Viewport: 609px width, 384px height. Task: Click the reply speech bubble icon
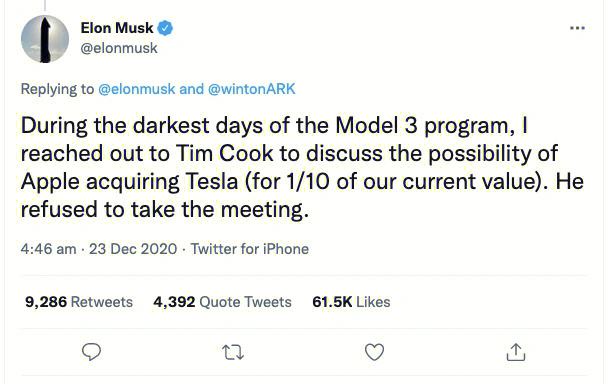pyautogui.click(x=92, y=352)
